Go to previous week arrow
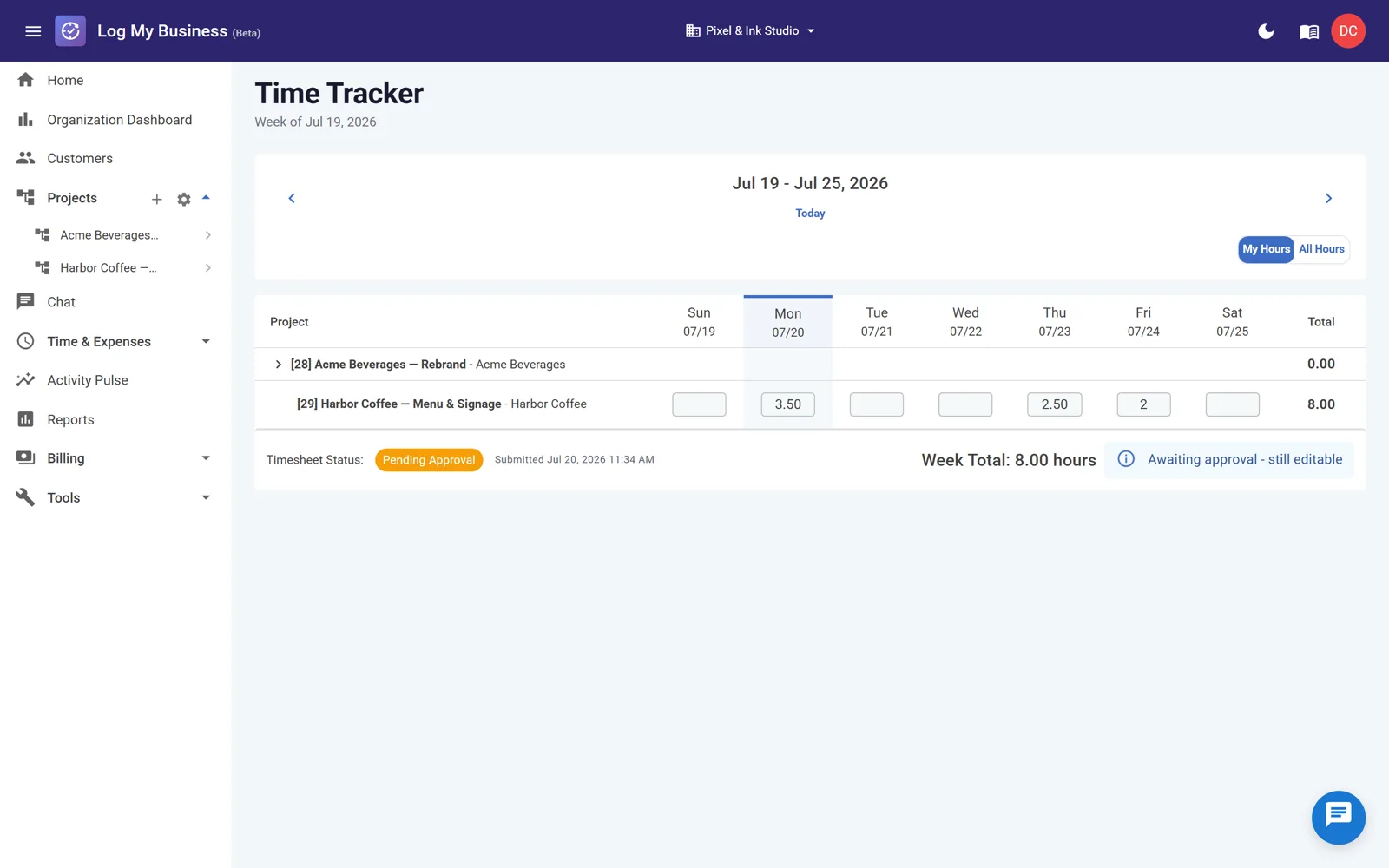Image resolution: width=1389 pixels, height=868 pixels. click(x=292, y=198)
